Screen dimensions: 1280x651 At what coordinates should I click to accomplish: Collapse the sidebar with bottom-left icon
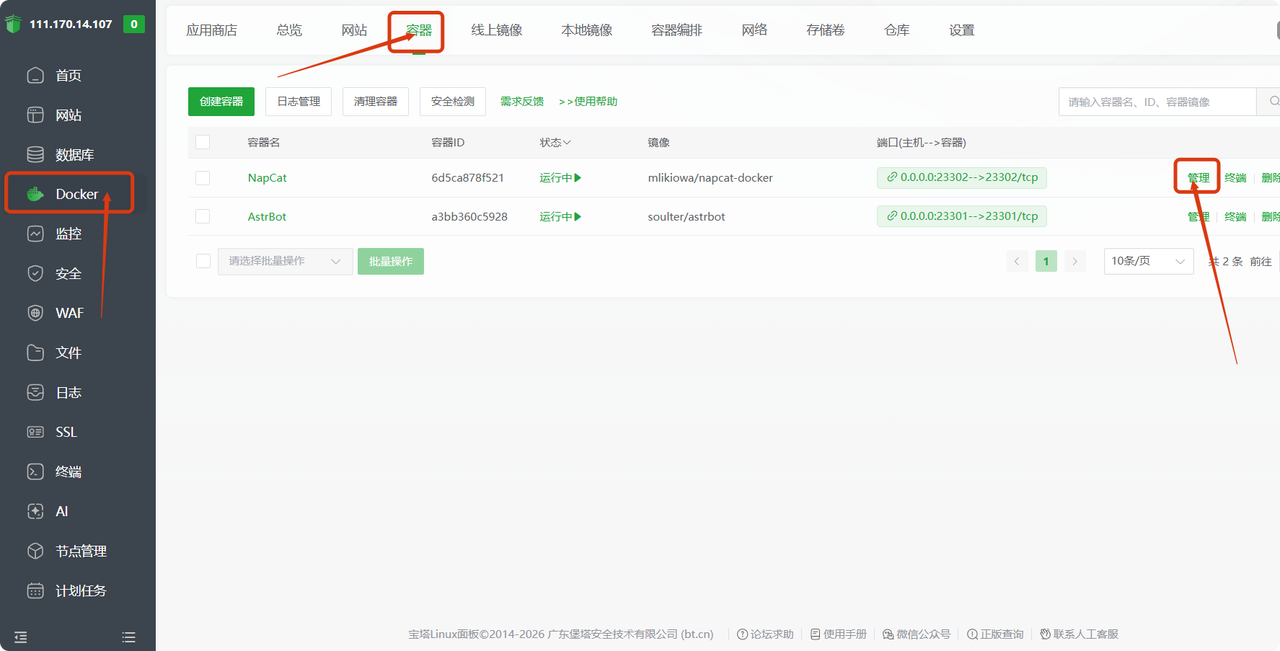[20, 637]
